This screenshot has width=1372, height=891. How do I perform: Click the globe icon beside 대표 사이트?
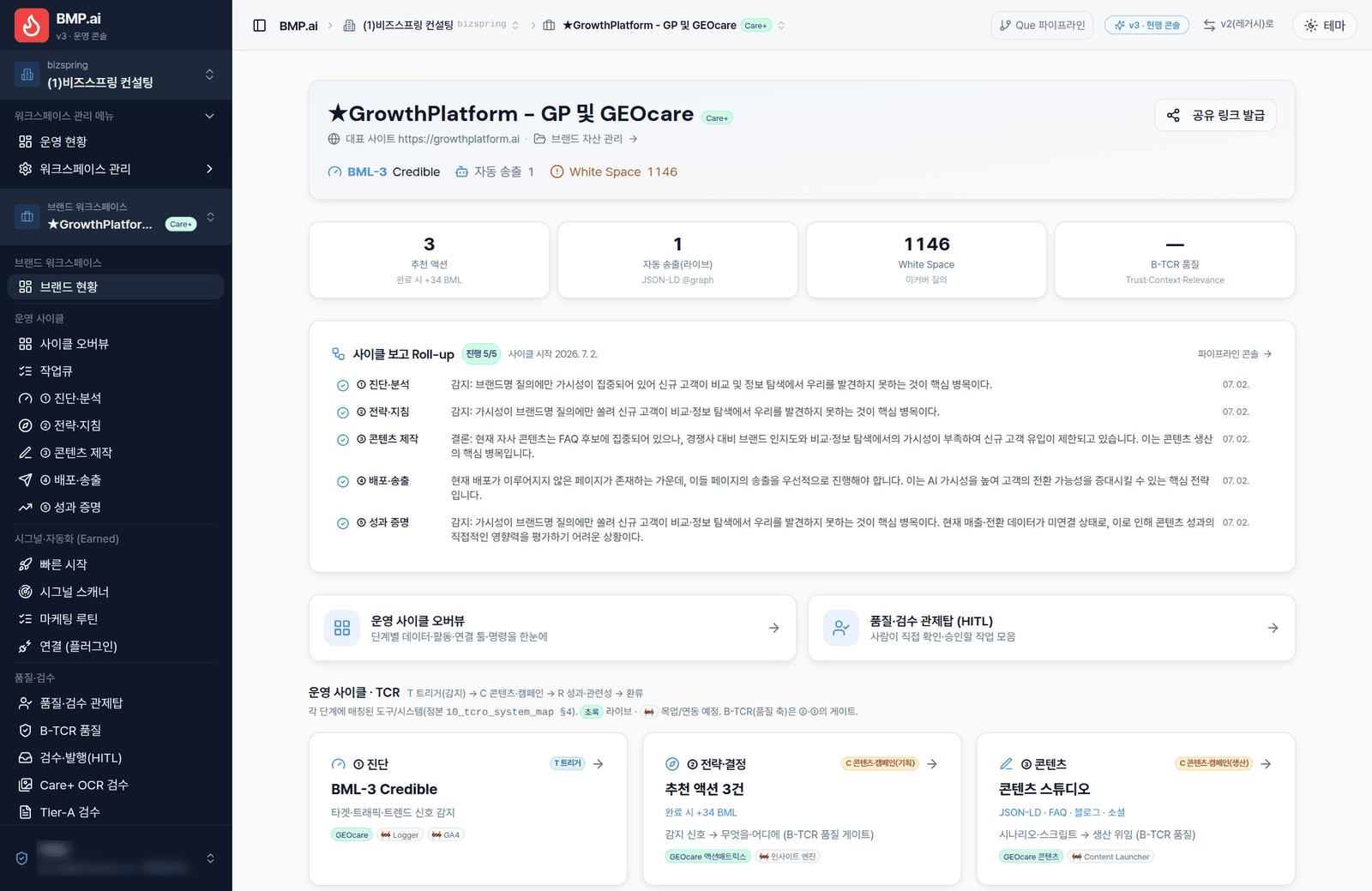334,139
